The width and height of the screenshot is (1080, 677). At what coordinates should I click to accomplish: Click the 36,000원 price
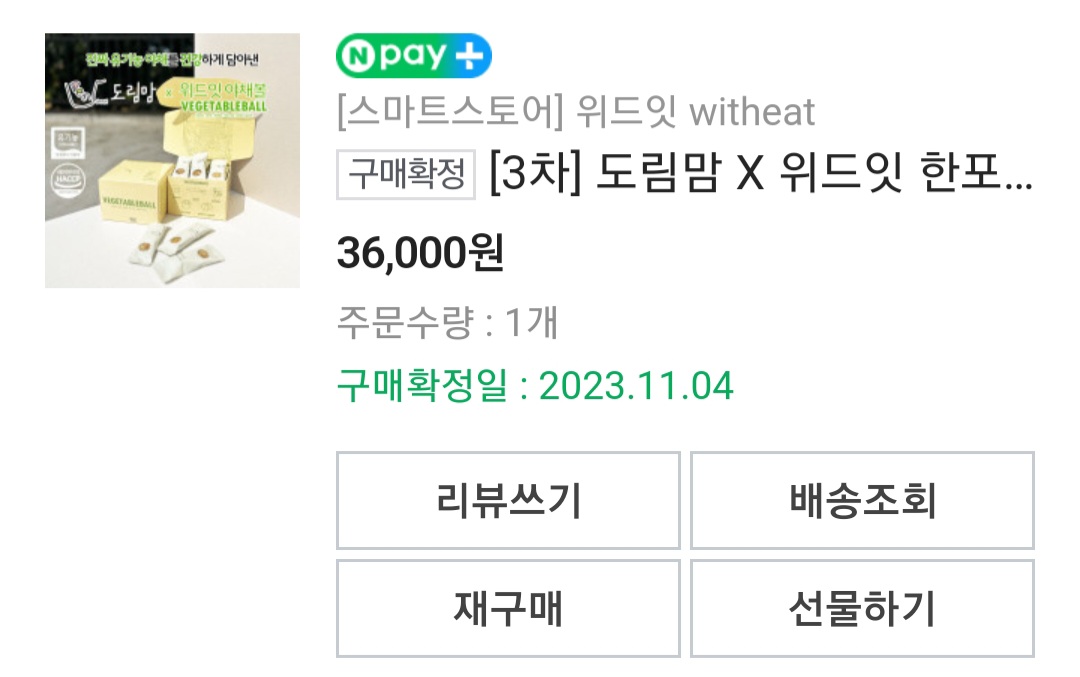(x=420, y=253)
